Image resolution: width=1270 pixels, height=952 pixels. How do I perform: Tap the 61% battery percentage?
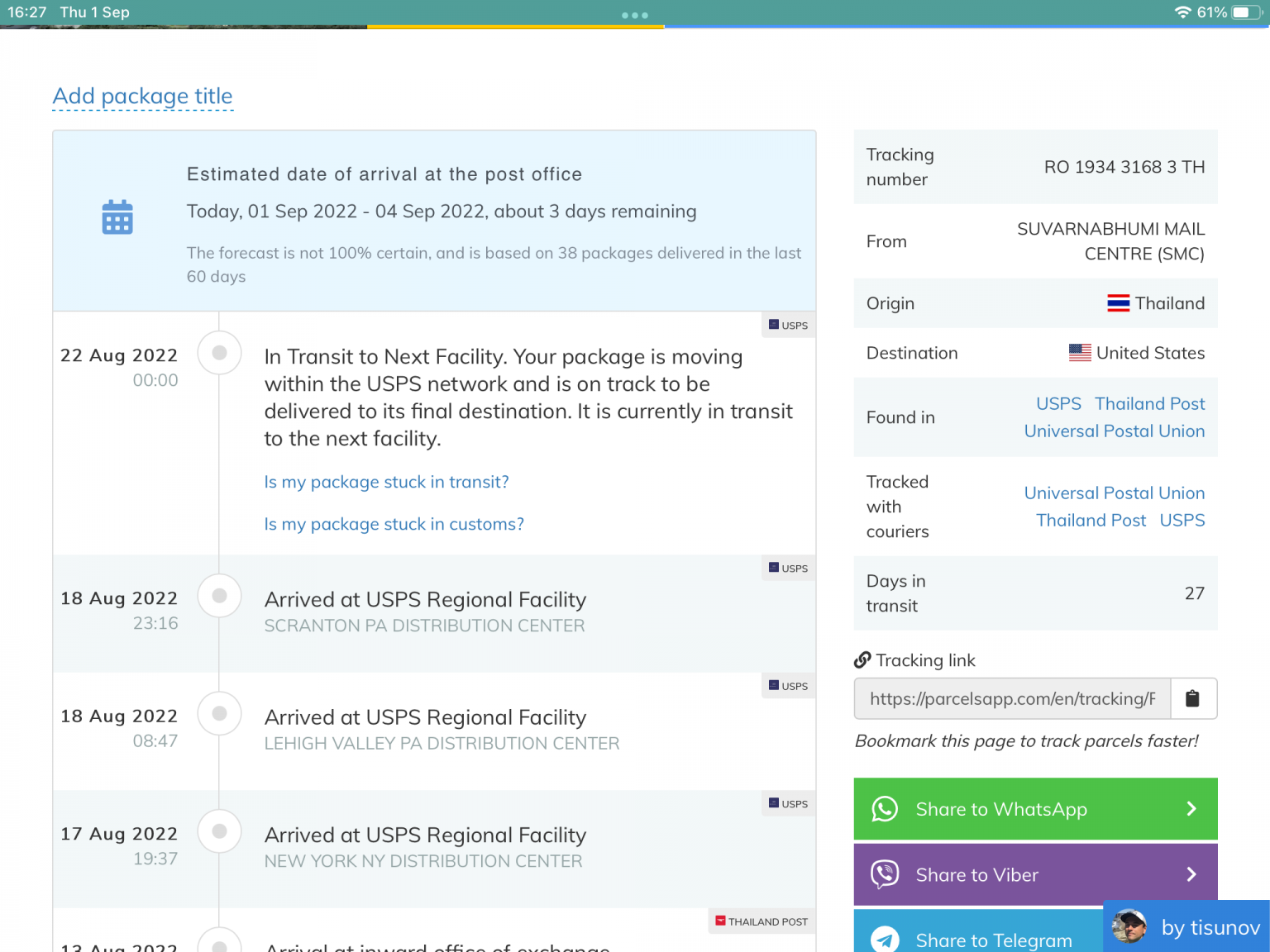(1212, 12)
